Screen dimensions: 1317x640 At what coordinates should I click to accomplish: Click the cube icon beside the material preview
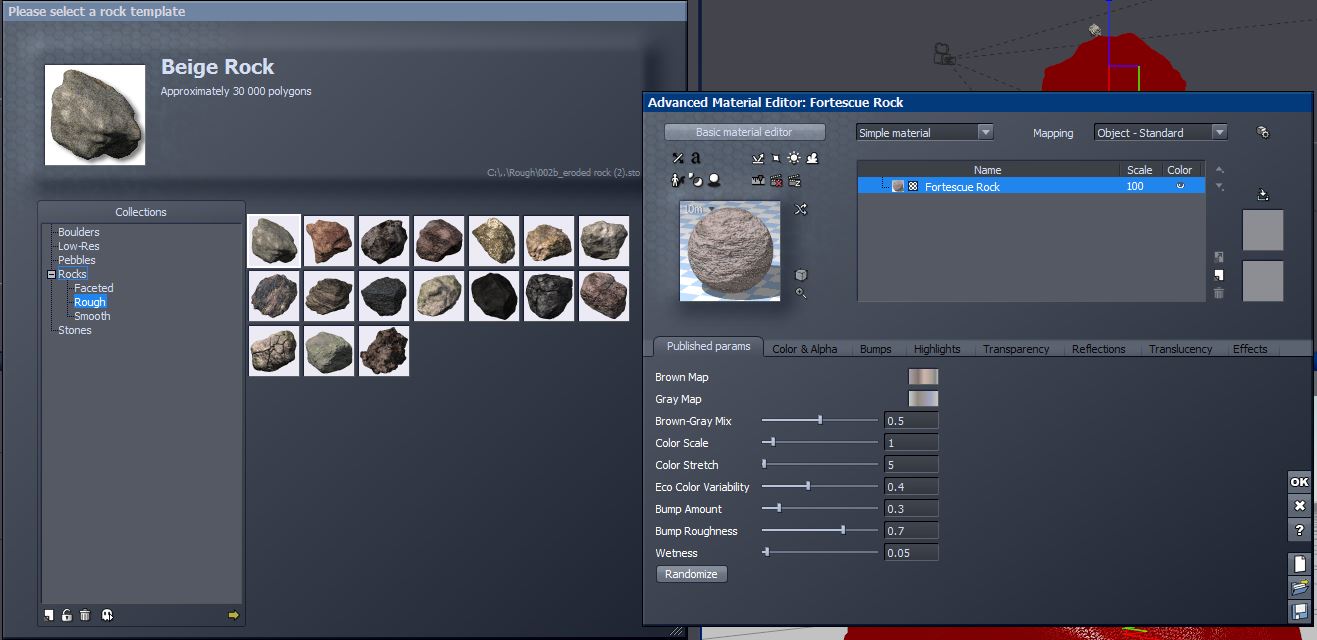click(801, 275)
